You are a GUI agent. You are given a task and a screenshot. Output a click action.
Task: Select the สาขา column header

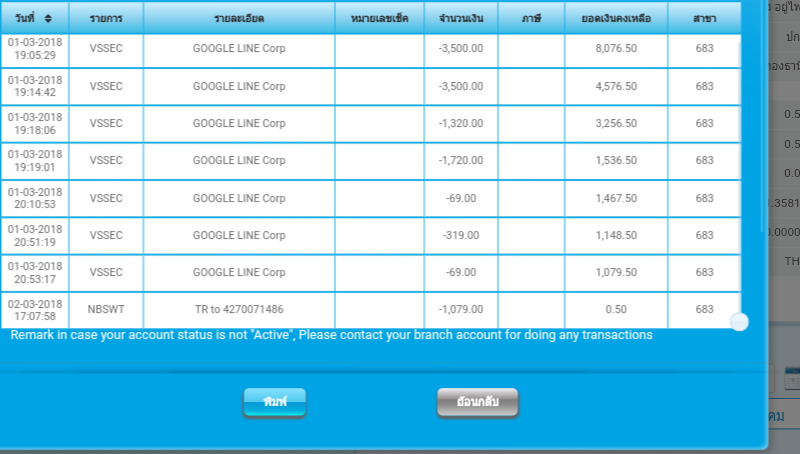click(704, 18)
